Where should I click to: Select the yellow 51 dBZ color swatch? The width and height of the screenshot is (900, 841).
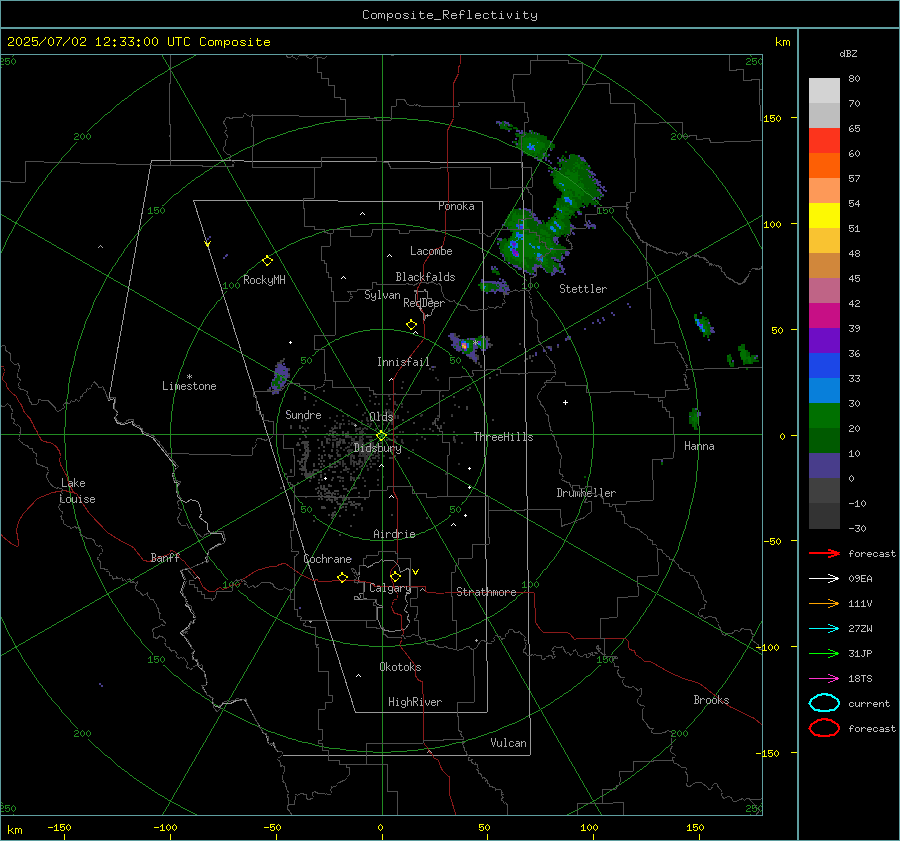[x=824, y=216]
